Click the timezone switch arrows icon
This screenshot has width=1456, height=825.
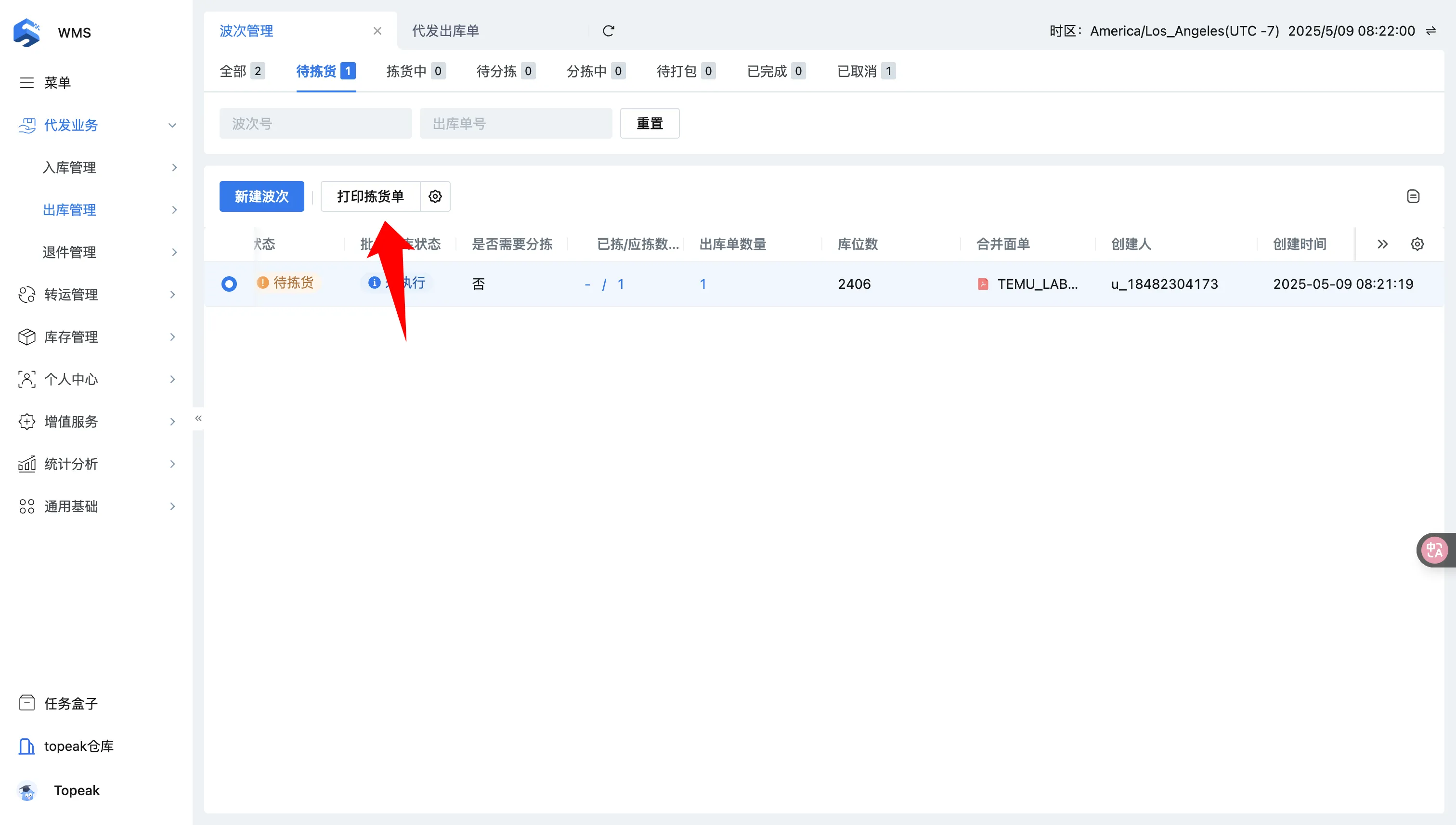[1431, 31]
